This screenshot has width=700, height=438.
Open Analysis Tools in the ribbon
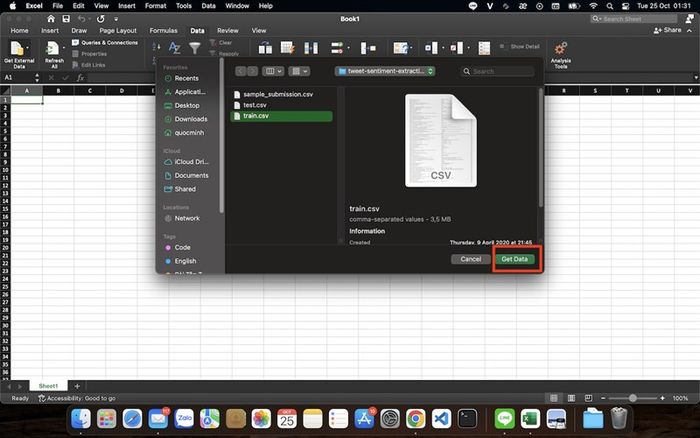click(x=561, y=54)
